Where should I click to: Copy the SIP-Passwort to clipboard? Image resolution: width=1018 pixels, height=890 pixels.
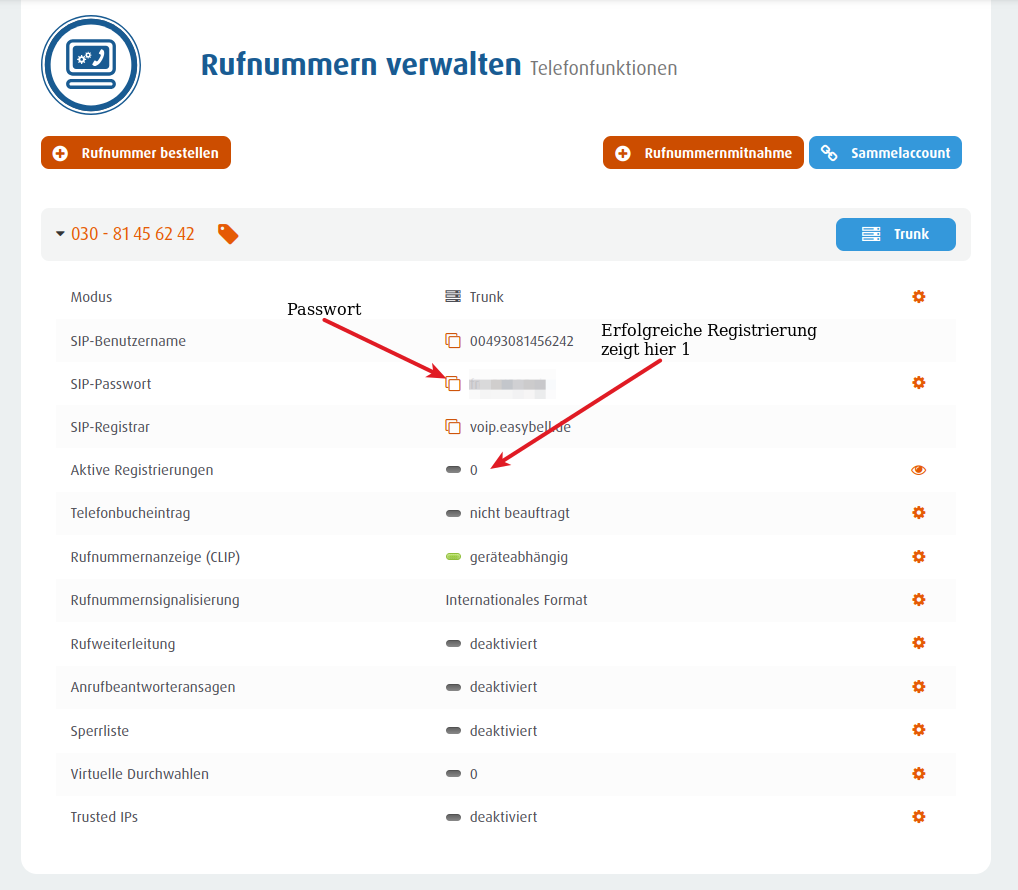pos(453,384)
